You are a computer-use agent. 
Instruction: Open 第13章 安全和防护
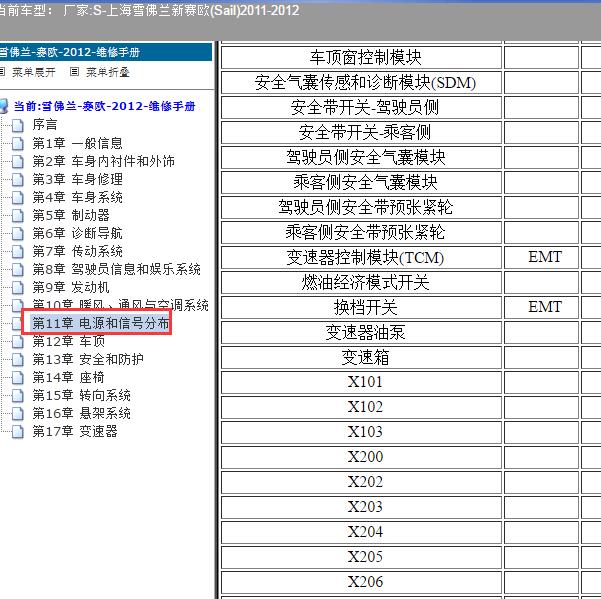88,359
